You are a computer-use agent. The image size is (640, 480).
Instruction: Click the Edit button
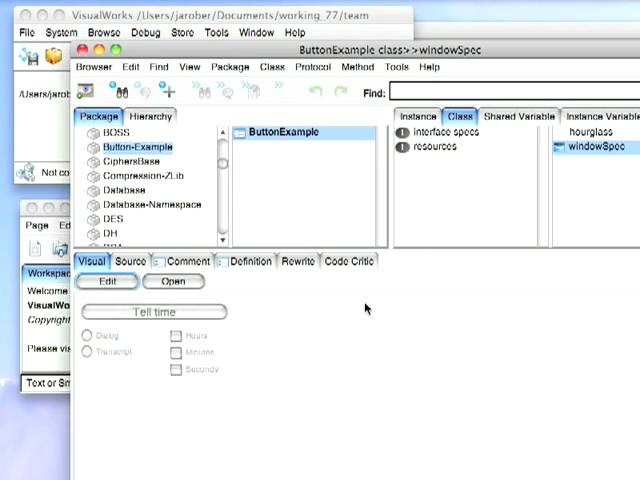[108, 282]
